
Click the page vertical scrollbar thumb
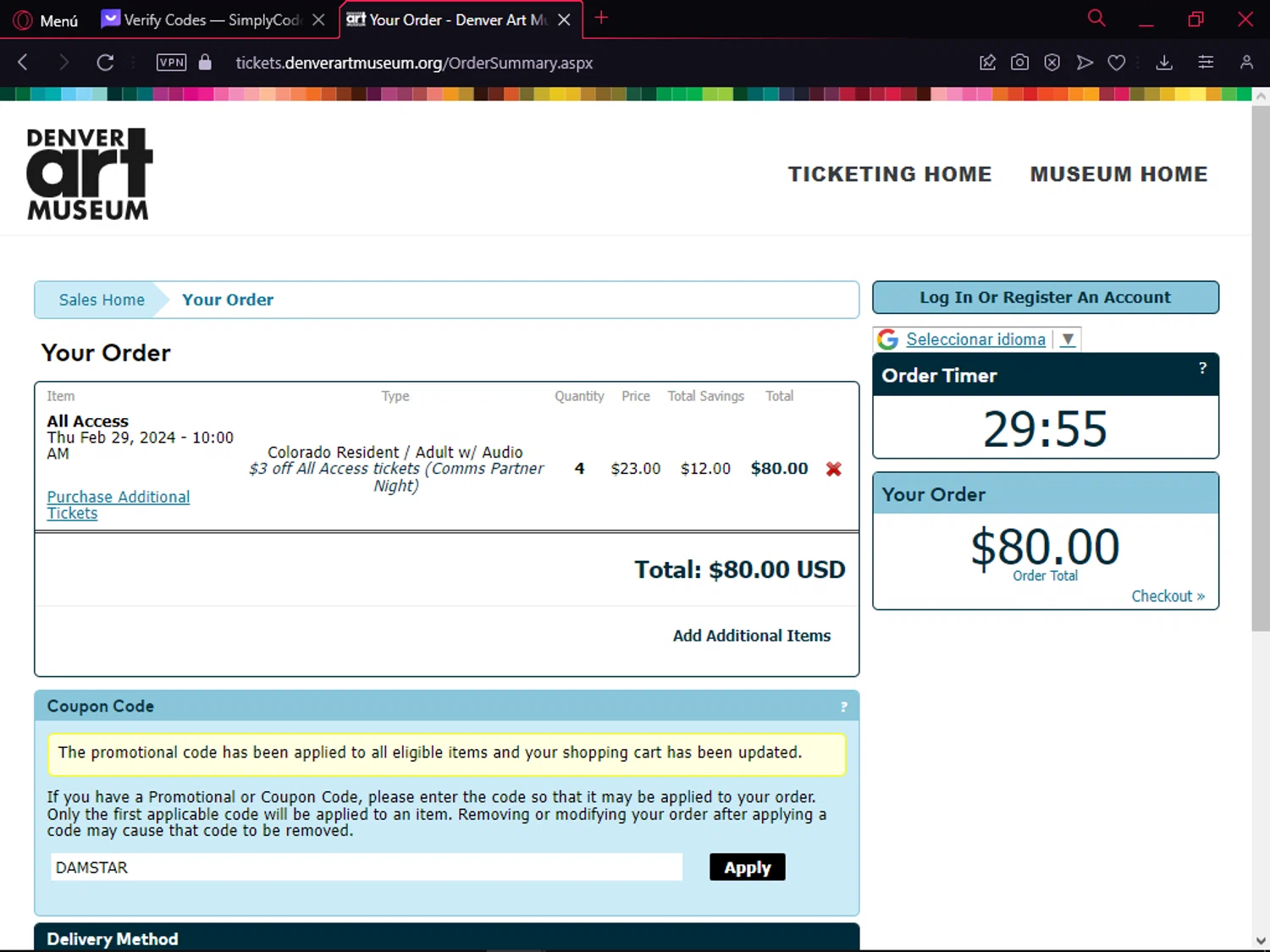point(1261,368)
